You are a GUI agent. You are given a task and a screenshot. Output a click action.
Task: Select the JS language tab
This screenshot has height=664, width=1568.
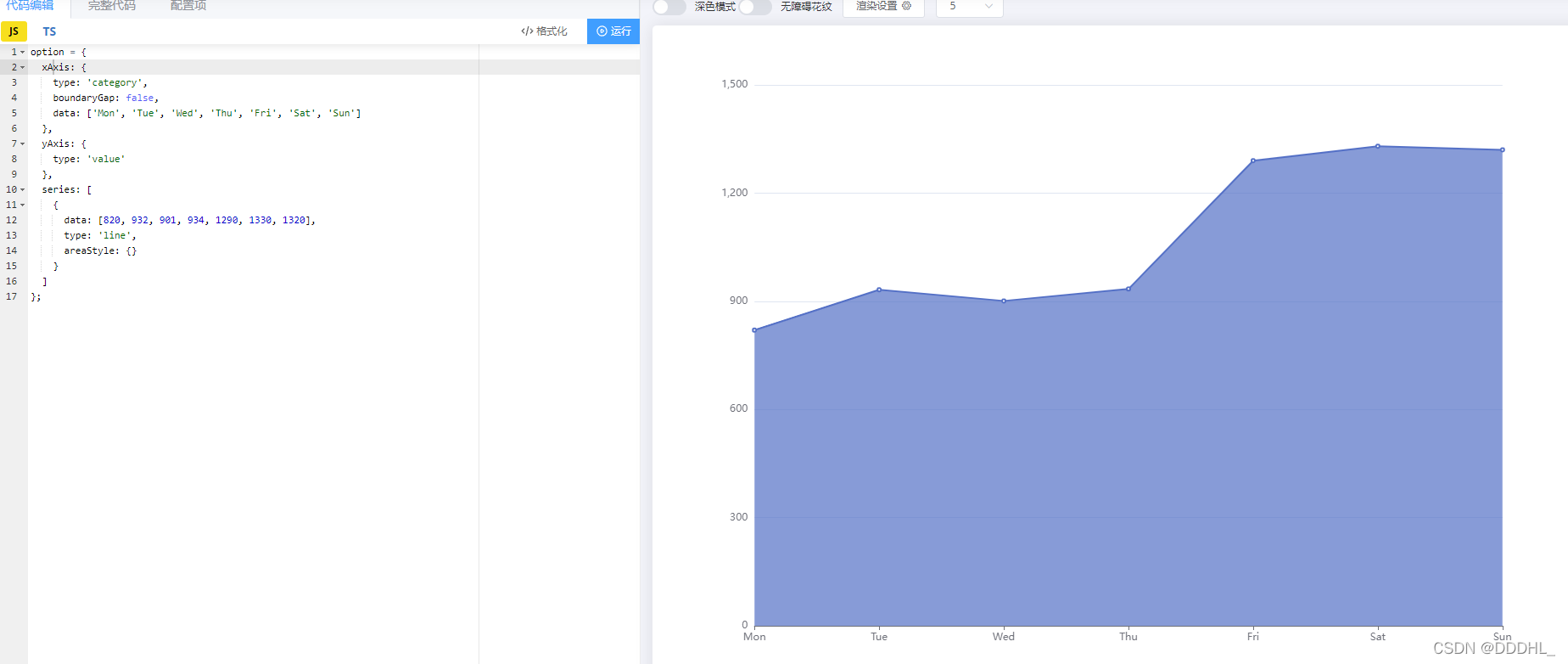tap(14, 31)
